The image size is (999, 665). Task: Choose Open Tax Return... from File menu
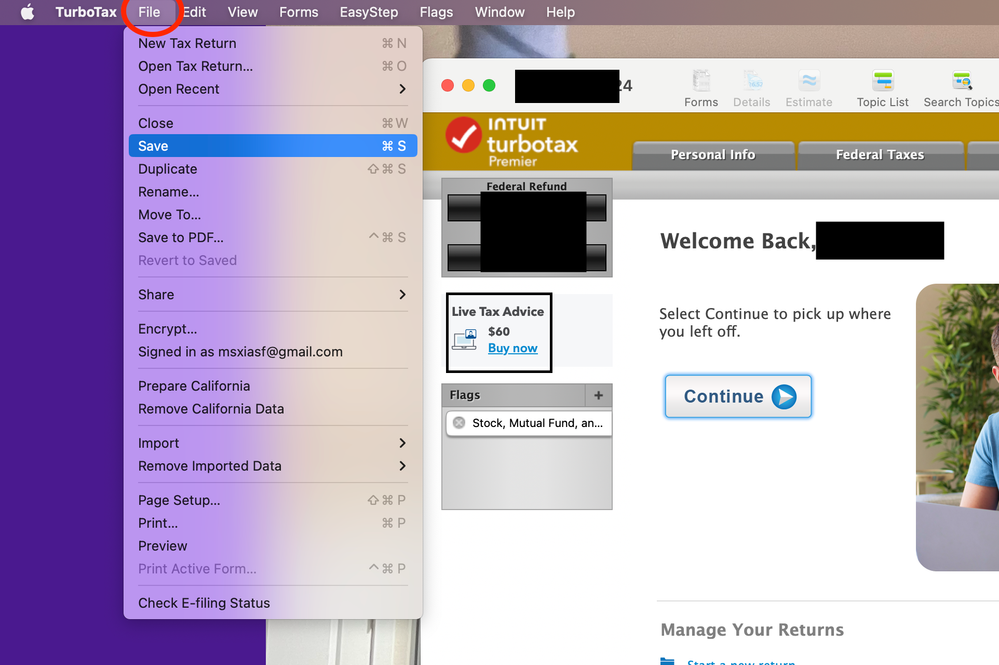click(273, 66)
